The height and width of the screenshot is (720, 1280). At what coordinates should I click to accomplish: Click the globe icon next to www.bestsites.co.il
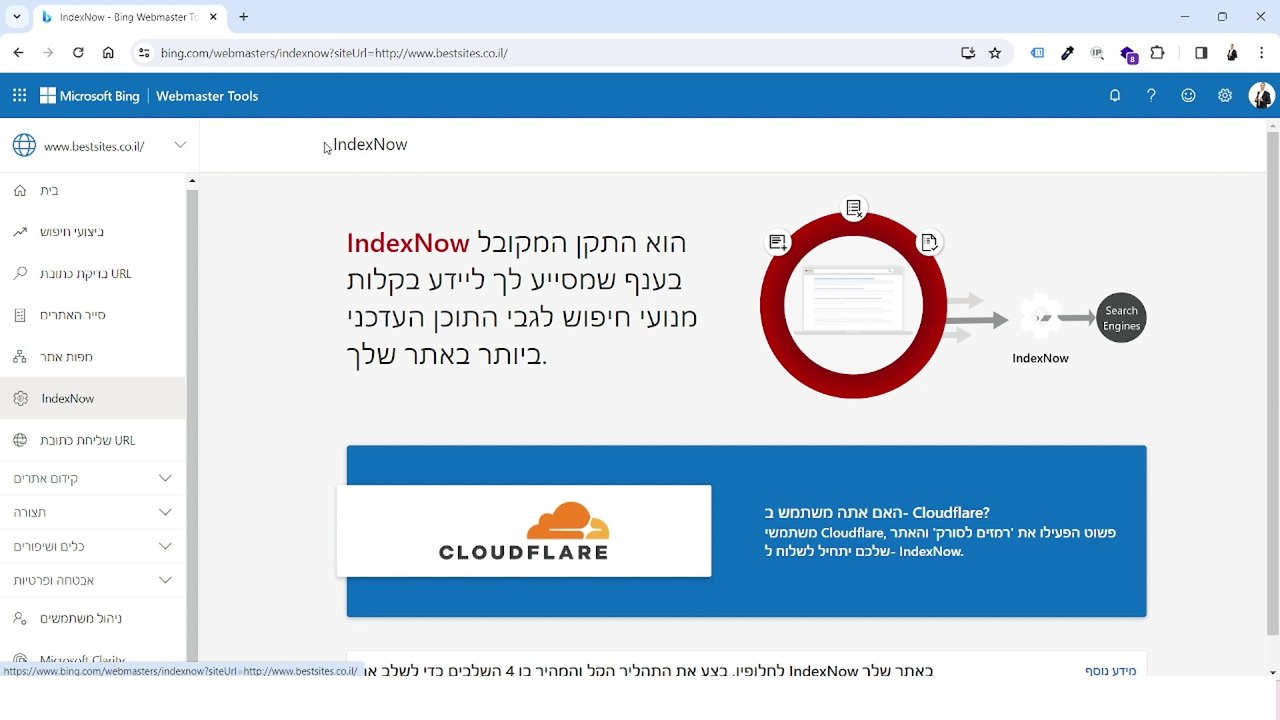pos(24,145)
